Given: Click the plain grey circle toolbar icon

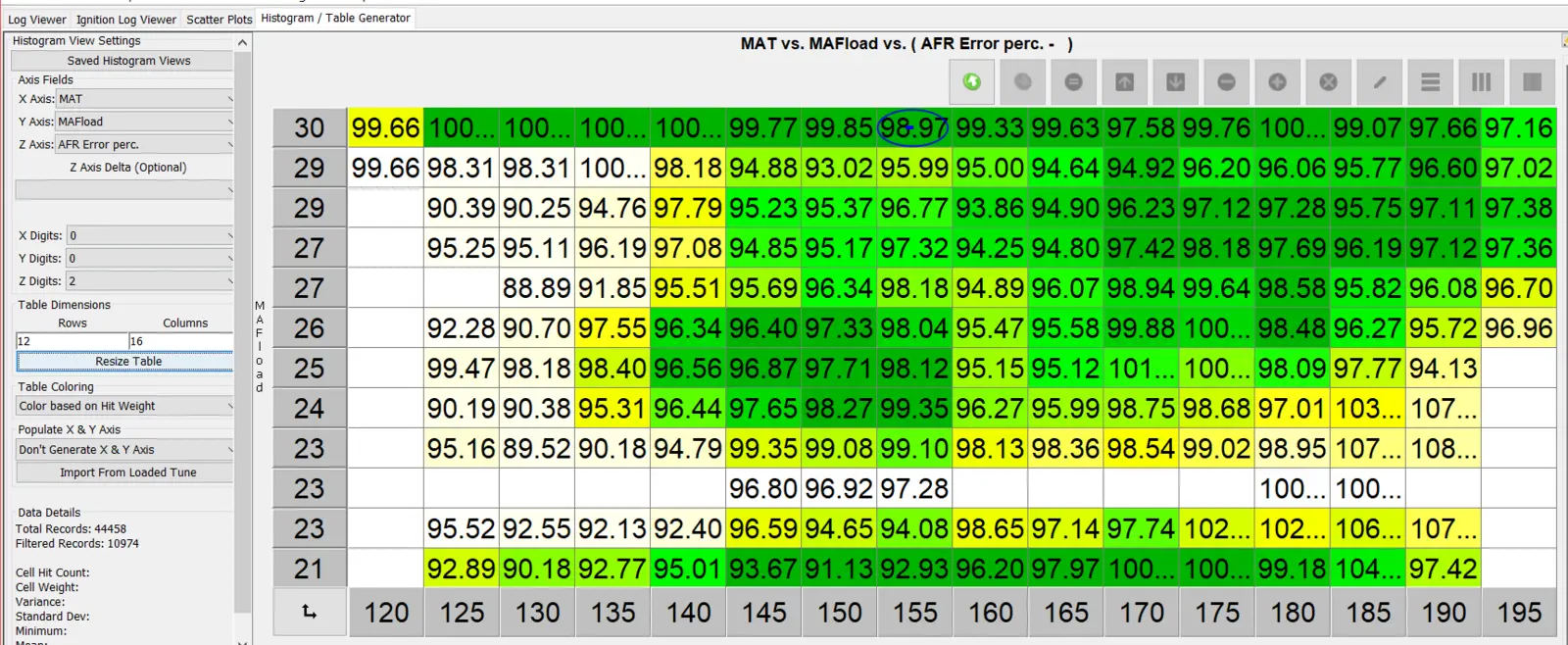Looking at the screenshot, I should click(x=1023, y=82).
